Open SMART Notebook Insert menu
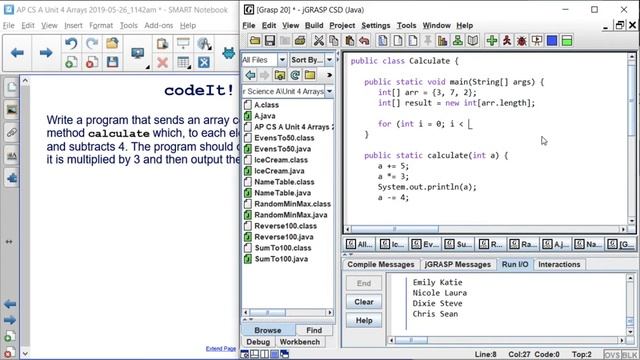Image resolution: width=640 pixels, height=360 pixels. coord(73,25)
